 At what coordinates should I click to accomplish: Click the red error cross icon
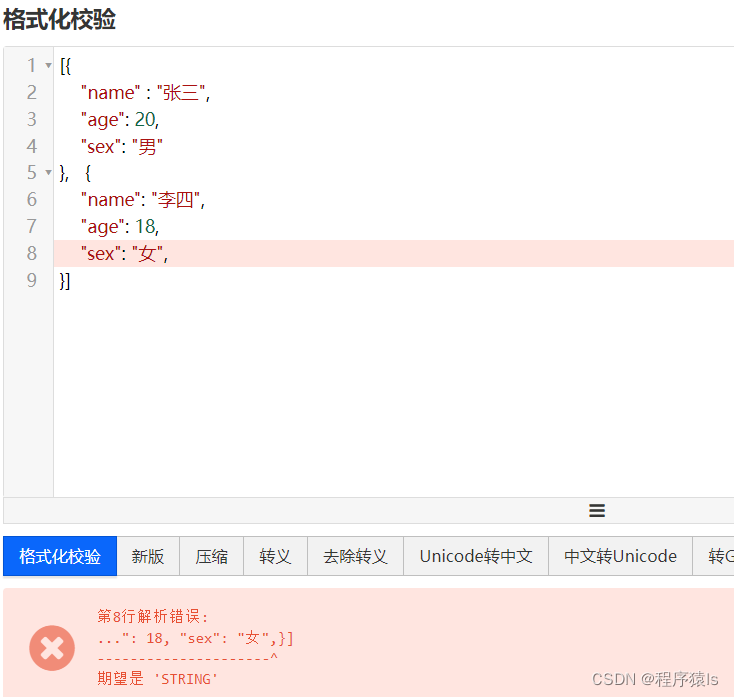(x=52, y=648)
